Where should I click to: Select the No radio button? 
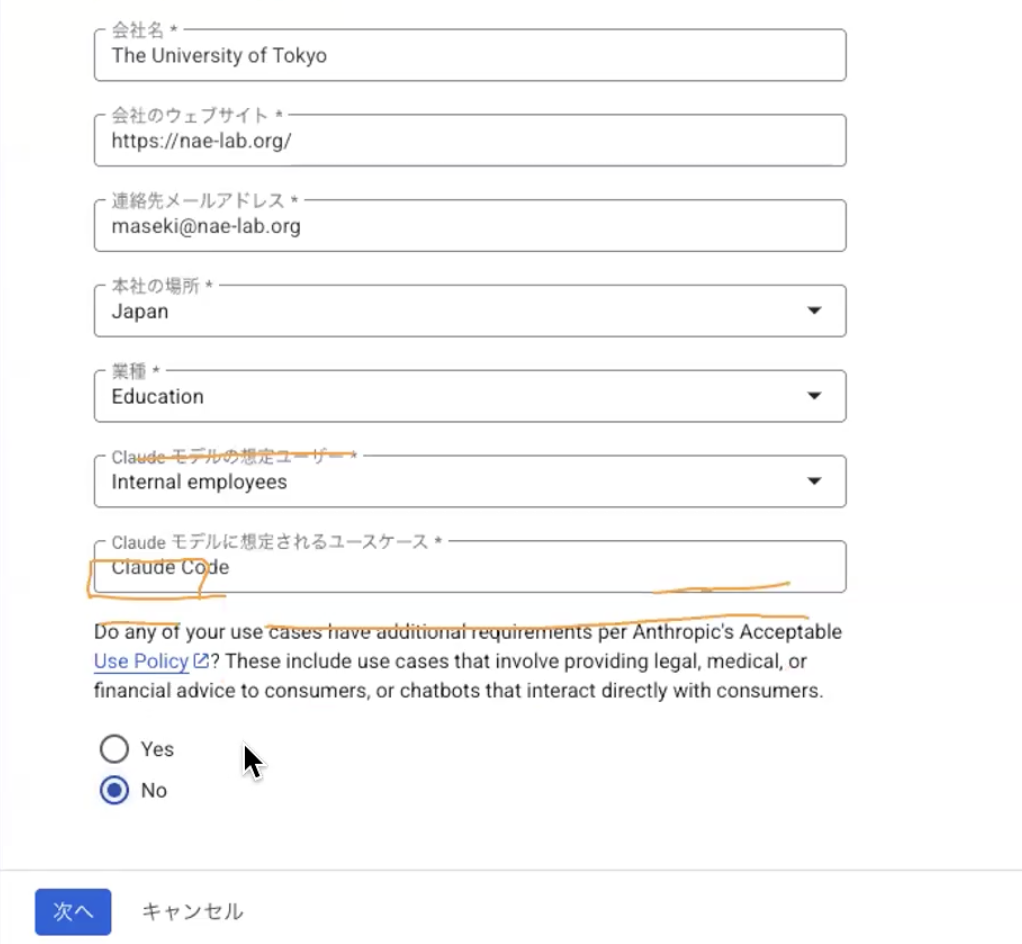pos(115,790)
